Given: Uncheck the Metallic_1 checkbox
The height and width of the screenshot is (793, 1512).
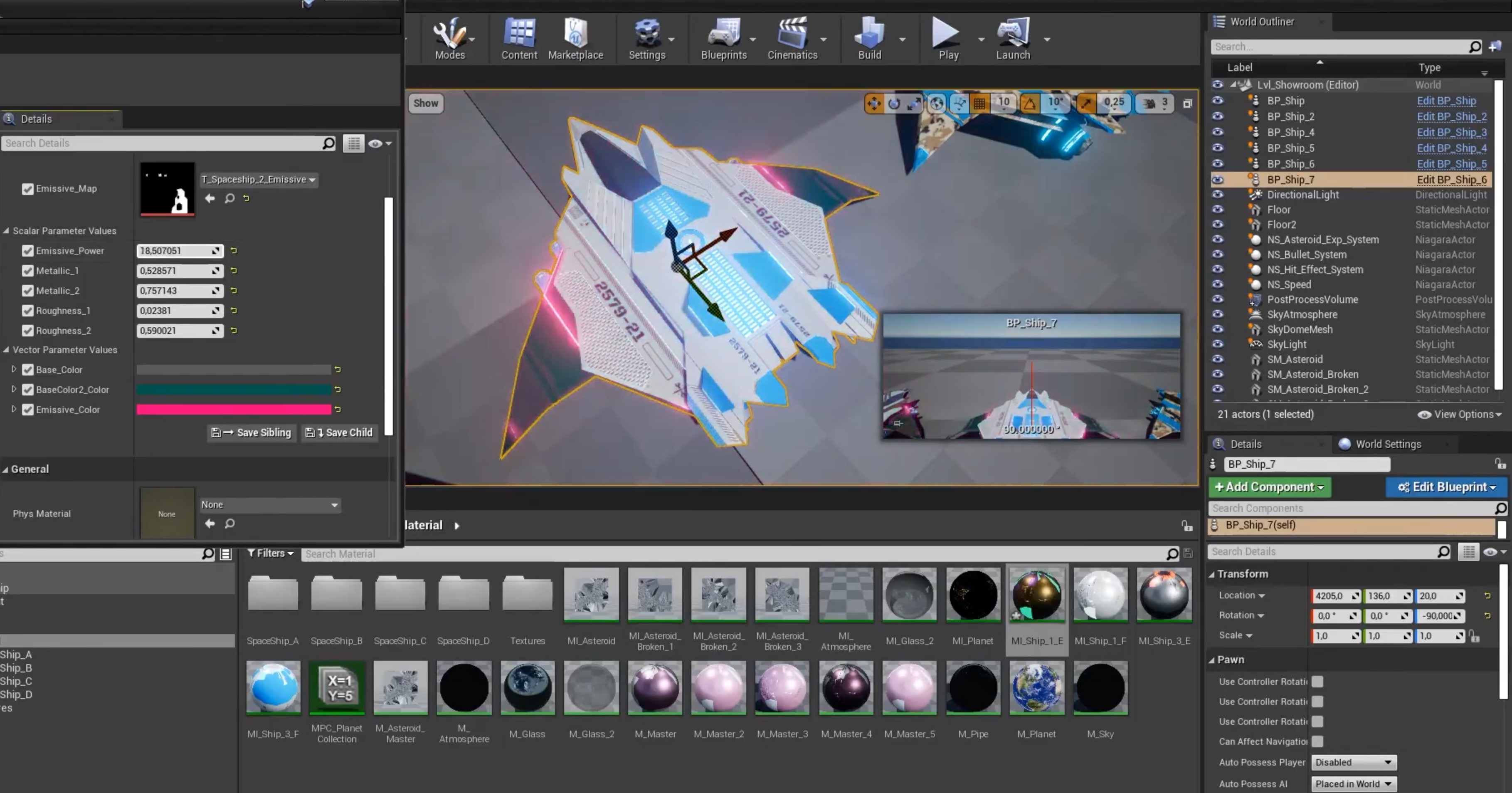Looking at the screenshot, I should coord(27,271).
